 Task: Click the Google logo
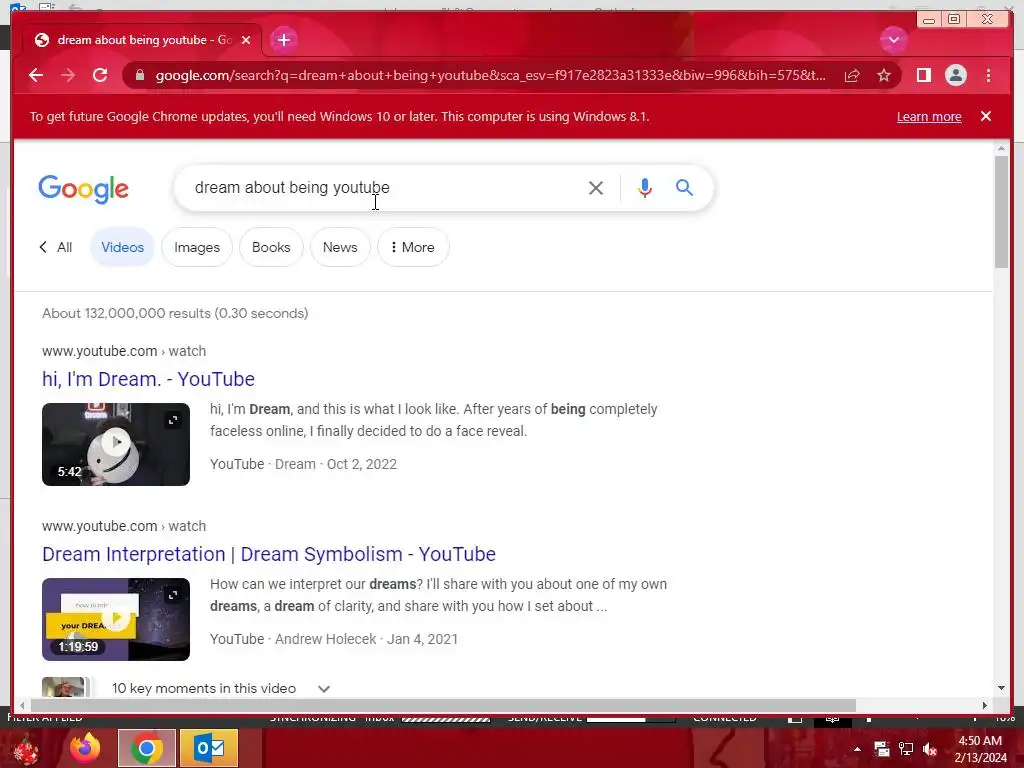pyautogui.click(x=84, y=189)
